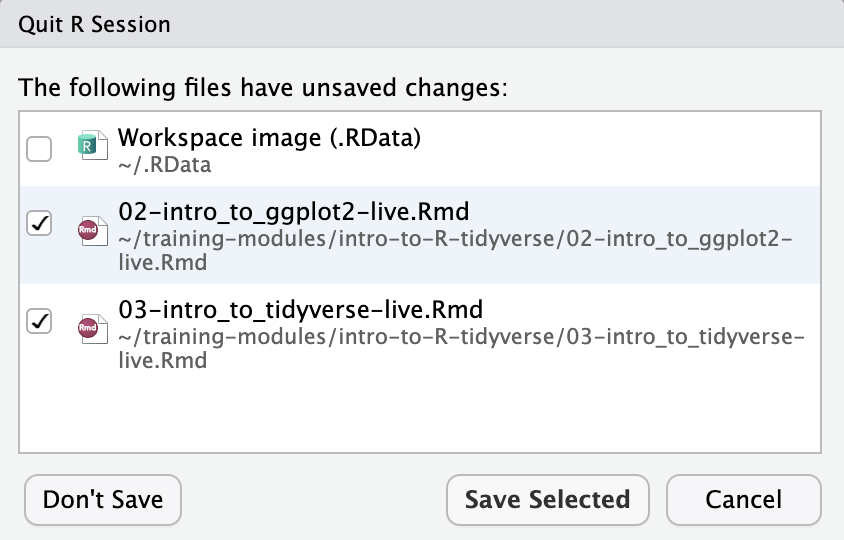Click the gray folder path under 03-intro_to_tidyverse-live.Rmd

[460, 338]
